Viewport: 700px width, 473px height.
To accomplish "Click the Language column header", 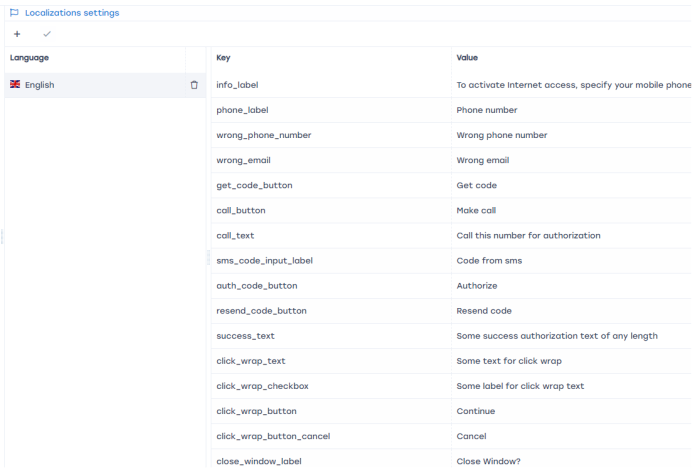I will point(30,58).
